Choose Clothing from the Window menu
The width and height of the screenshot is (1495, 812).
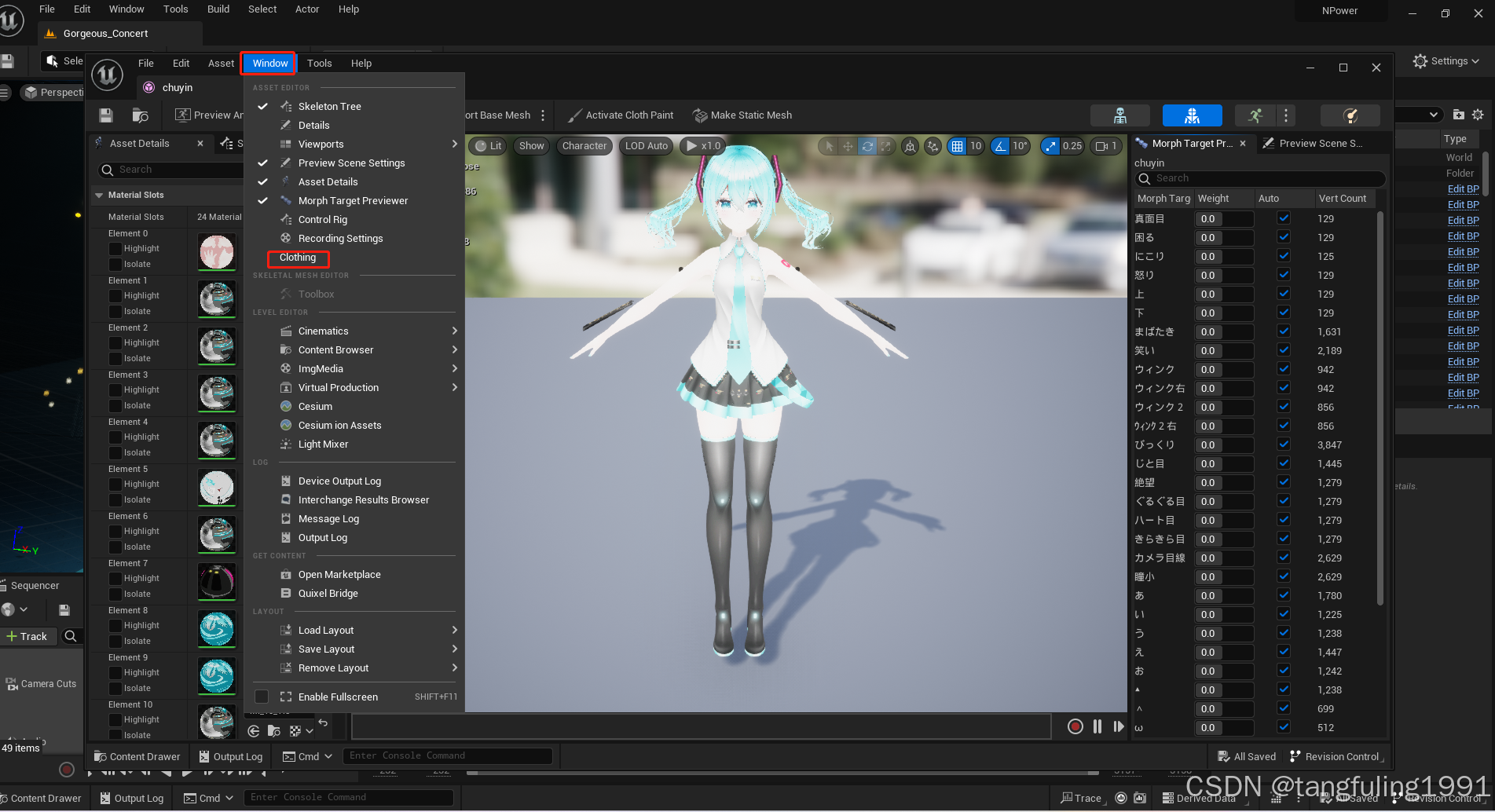point(298,258)
